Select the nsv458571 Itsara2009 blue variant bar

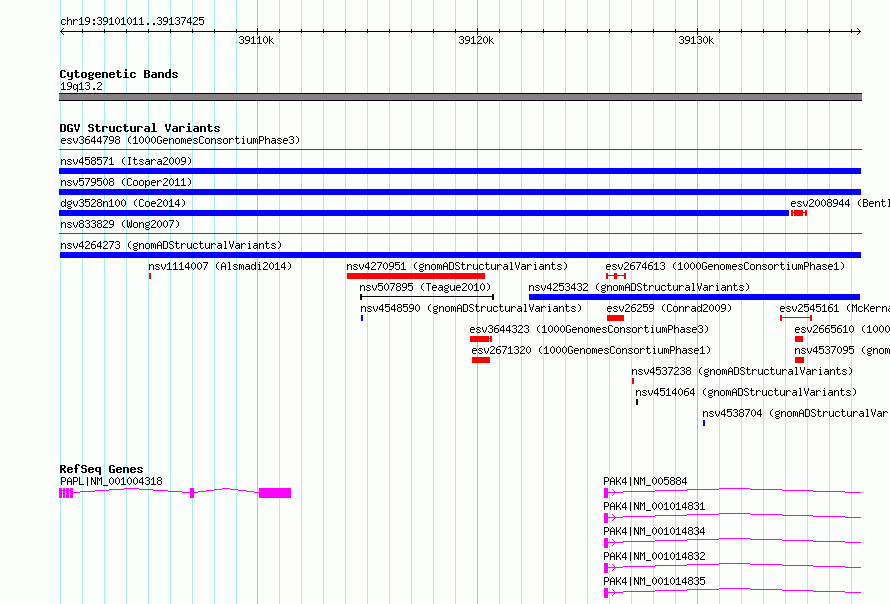460,171
